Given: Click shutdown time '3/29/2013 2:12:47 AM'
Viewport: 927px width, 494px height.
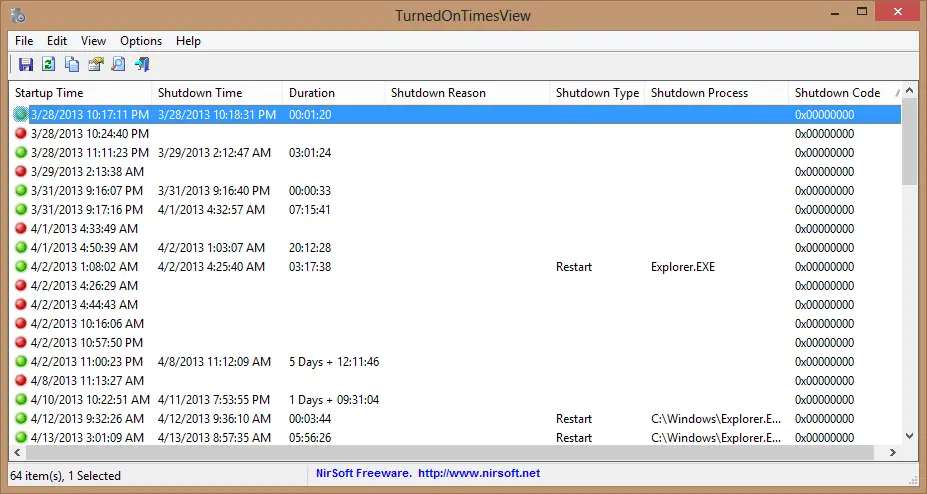Looking at the screenshot, I should (214, 152).
